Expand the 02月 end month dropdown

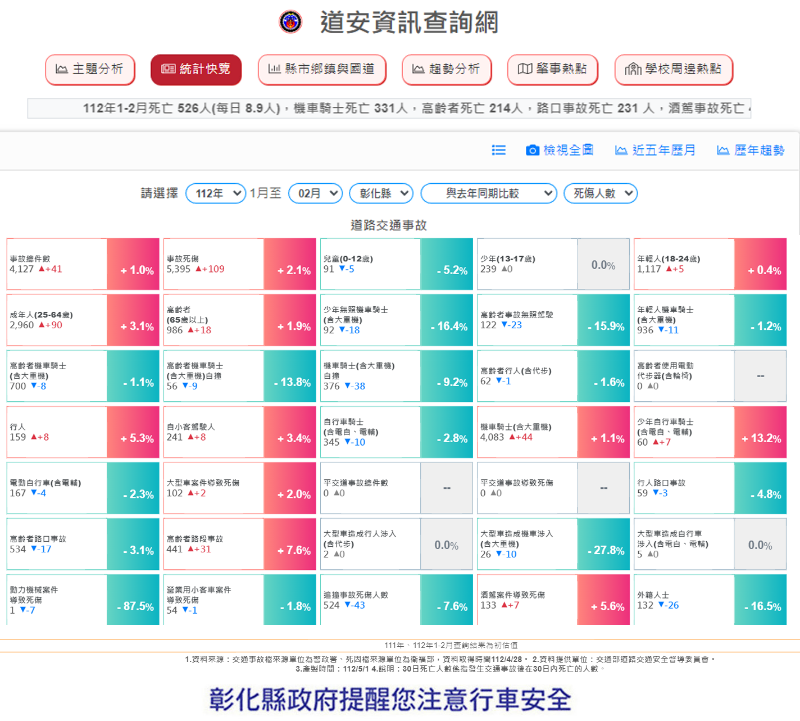(314, 193)
